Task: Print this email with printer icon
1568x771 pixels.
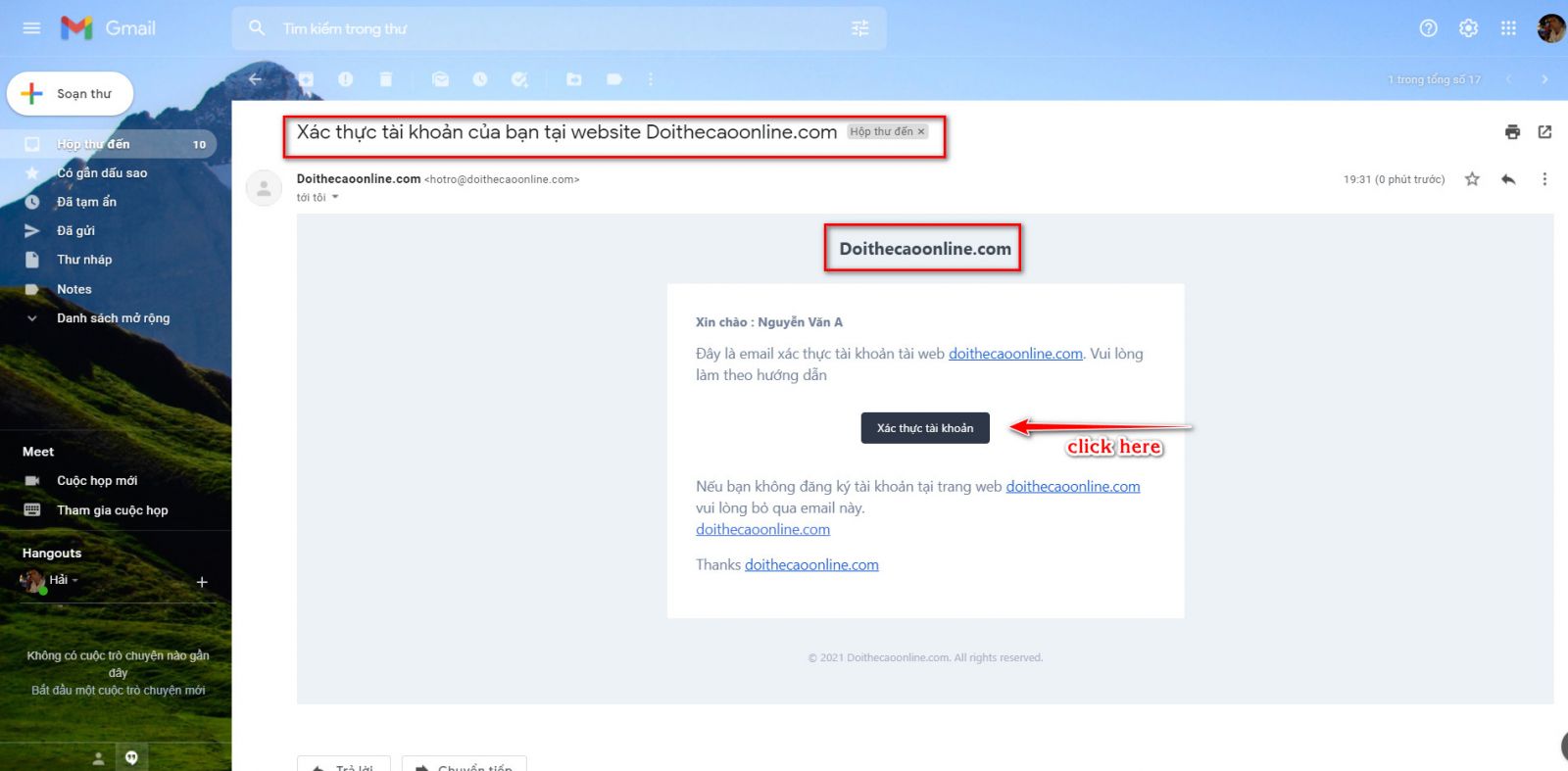Action: [1512, 131]
